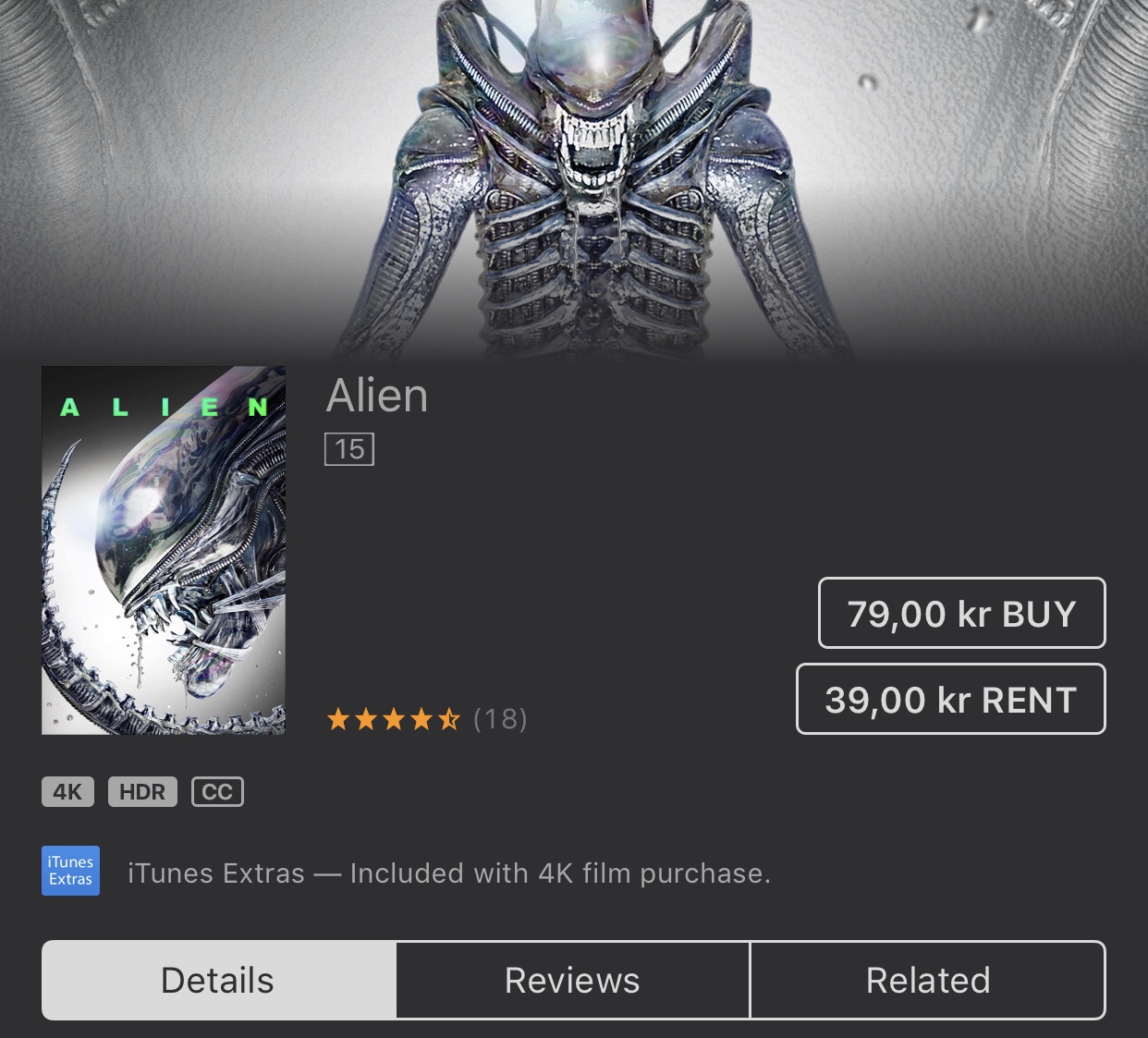Click the second orange rating star
This screenshot has width=1148, height=1038.
366,719
